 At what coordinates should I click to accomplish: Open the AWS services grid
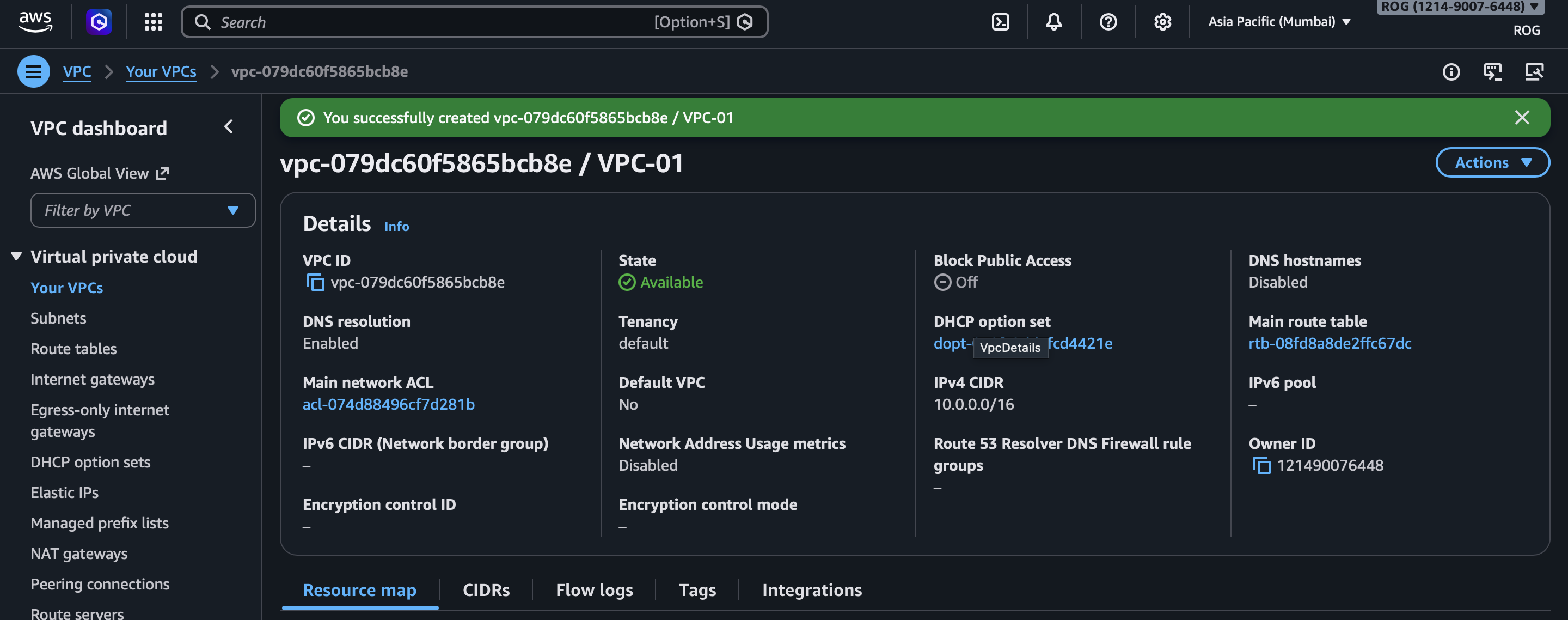point(153,22)
